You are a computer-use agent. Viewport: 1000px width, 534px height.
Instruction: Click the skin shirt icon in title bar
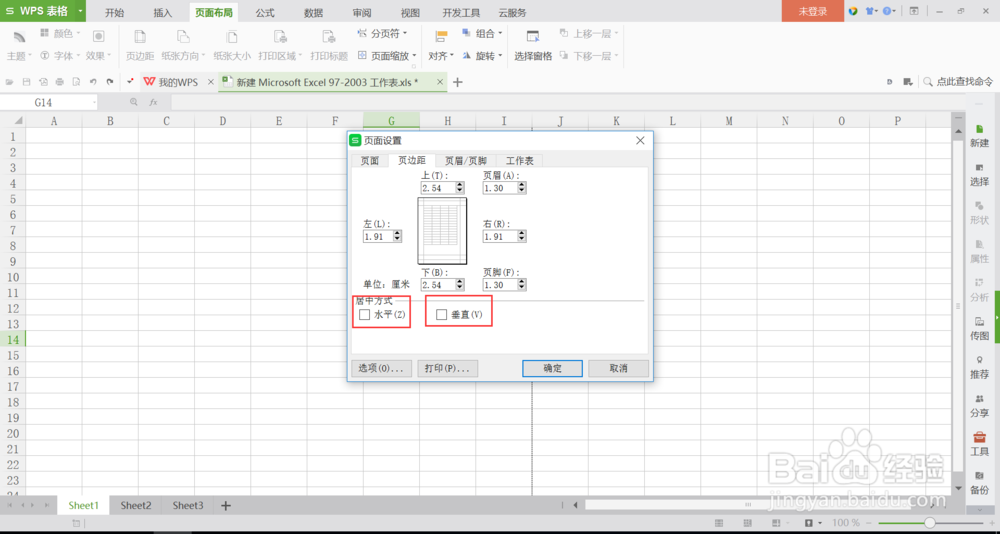(x=871, y=11)
